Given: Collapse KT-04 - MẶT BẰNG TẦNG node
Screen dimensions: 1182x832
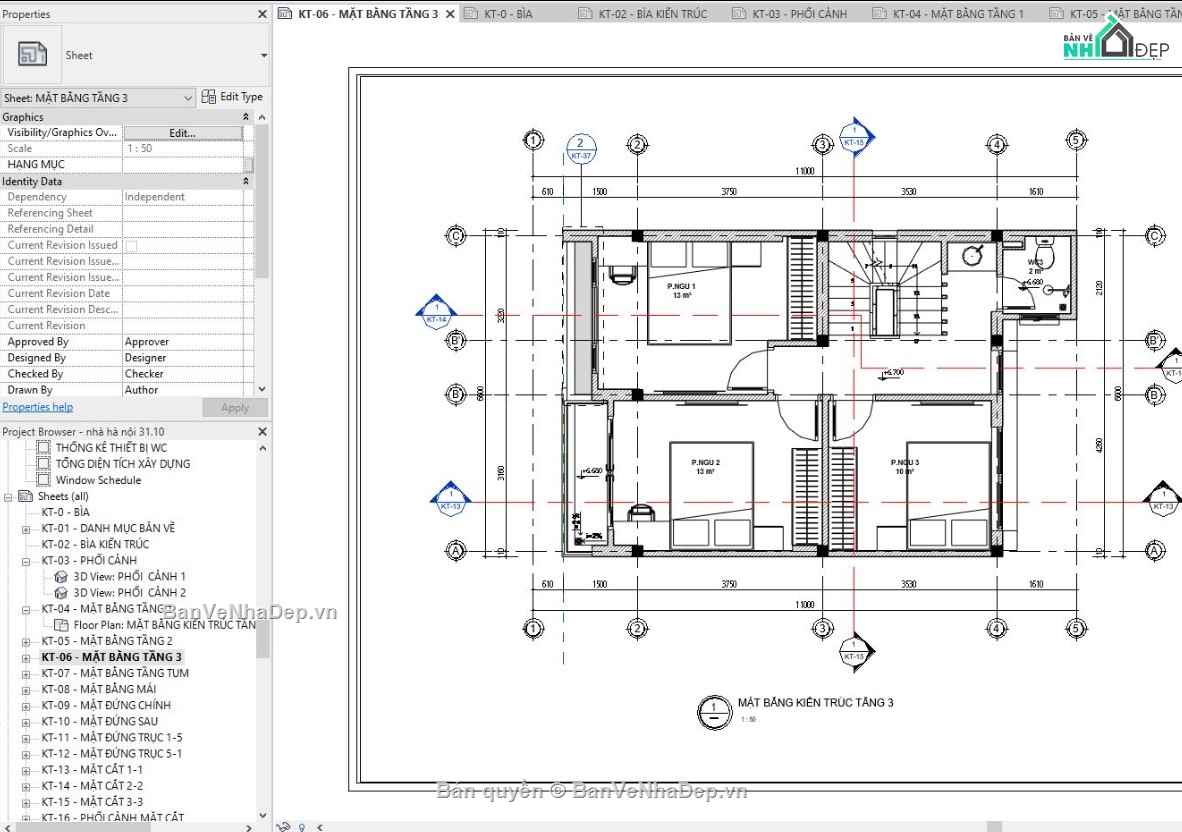Looking at the screenshot, I should pyautogui.click(x=26, y=610).
